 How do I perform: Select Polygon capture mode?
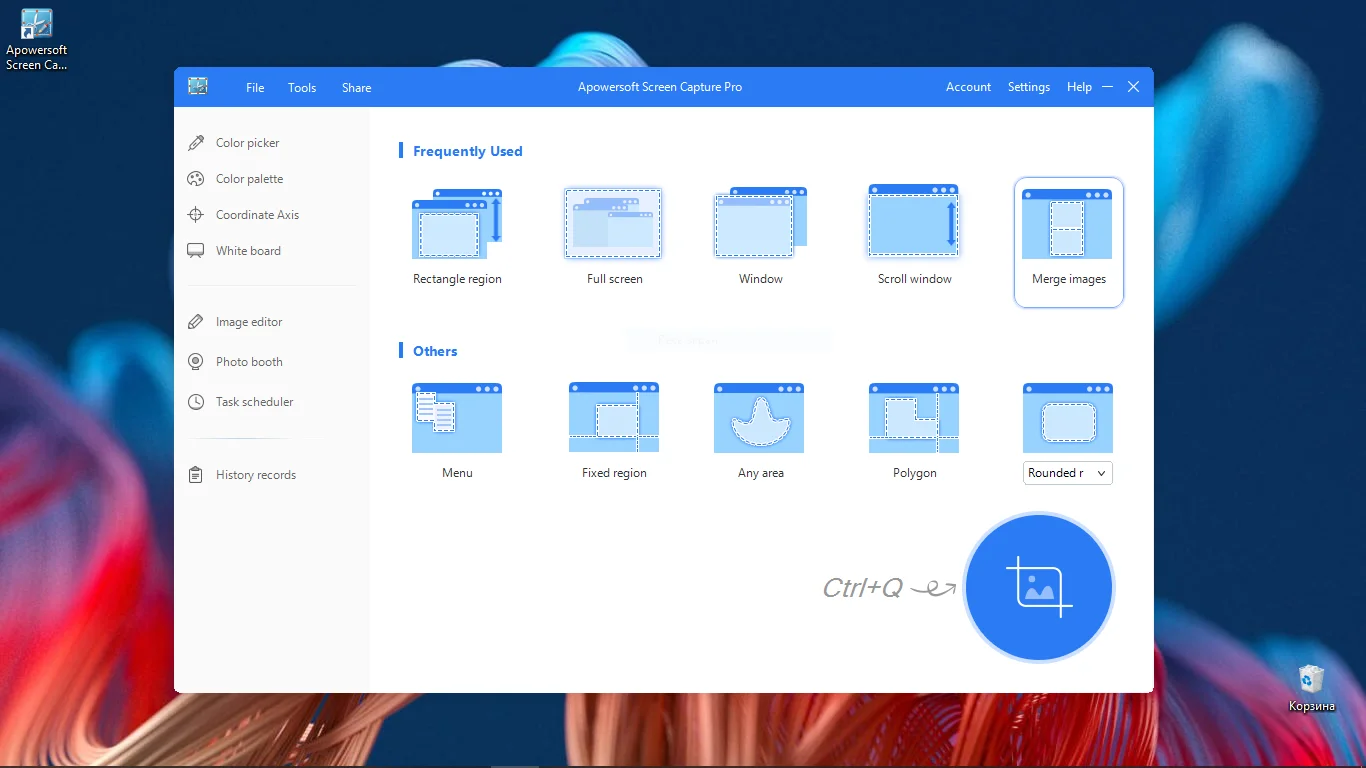[914, 430]
